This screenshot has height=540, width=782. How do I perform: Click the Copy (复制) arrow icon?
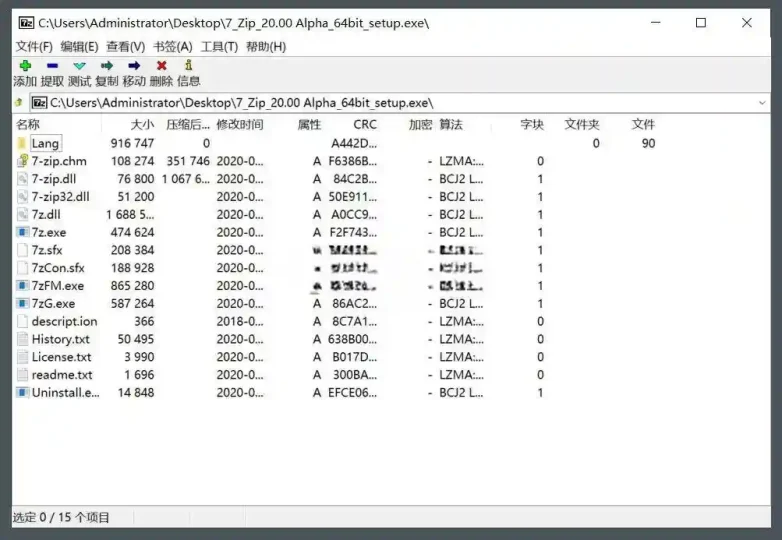[x=107, y=65]
